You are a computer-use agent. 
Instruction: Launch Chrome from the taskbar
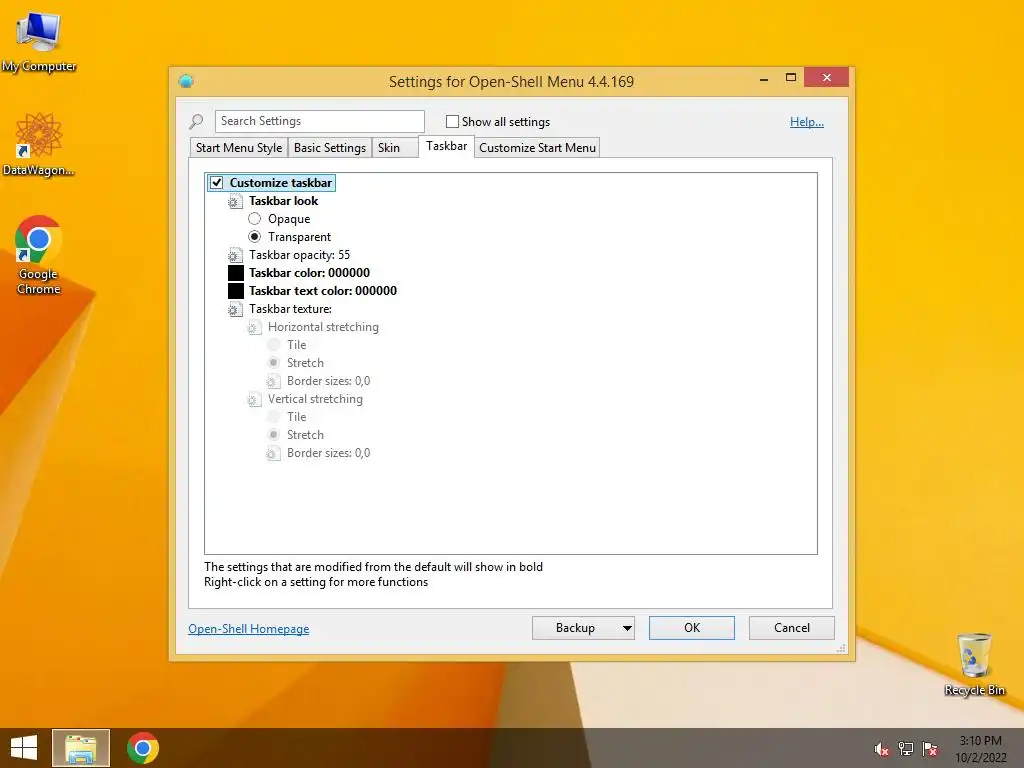click(143, 748)
